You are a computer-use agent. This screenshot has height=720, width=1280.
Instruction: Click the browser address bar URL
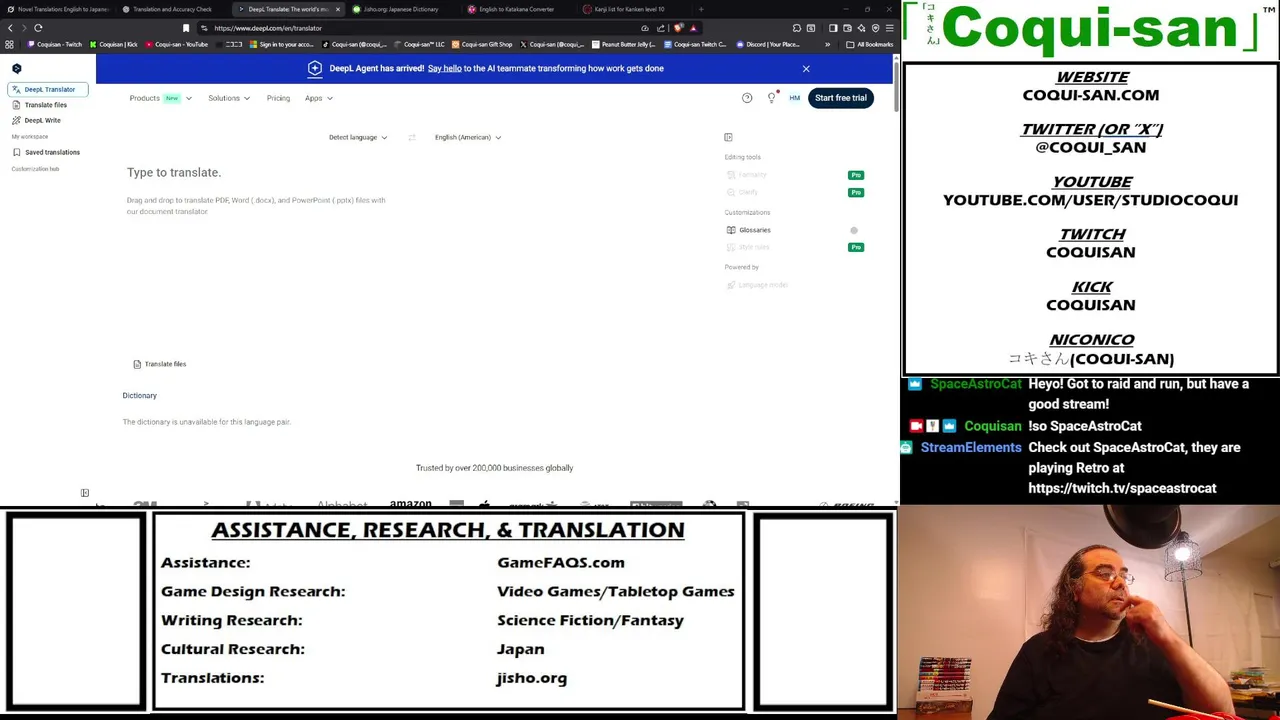click(268, 28)
